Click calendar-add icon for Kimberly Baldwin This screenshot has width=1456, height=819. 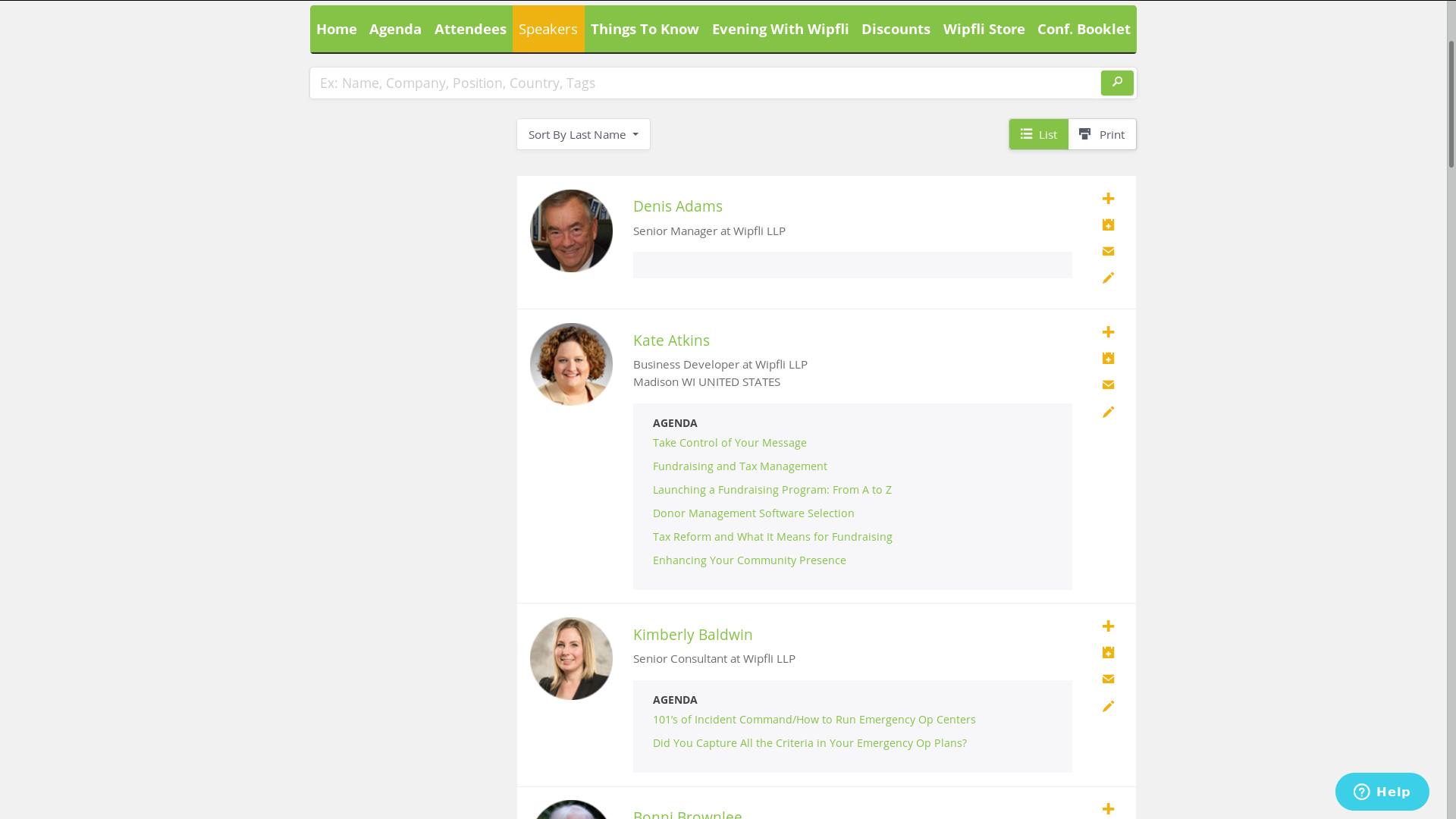click(1108, 652)
